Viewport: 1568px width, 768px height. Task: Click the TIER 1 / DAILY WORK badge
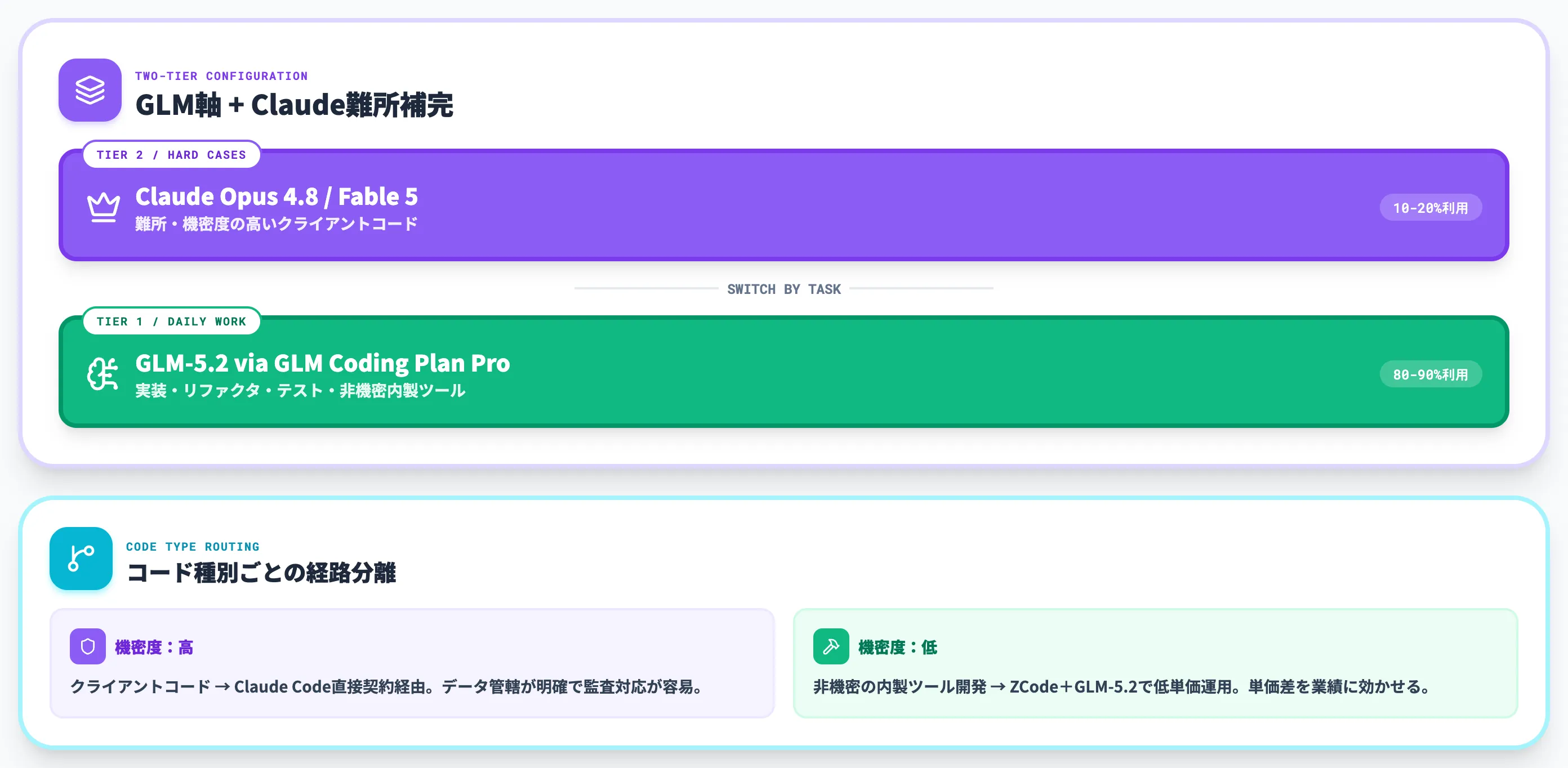tap(172, 322)
